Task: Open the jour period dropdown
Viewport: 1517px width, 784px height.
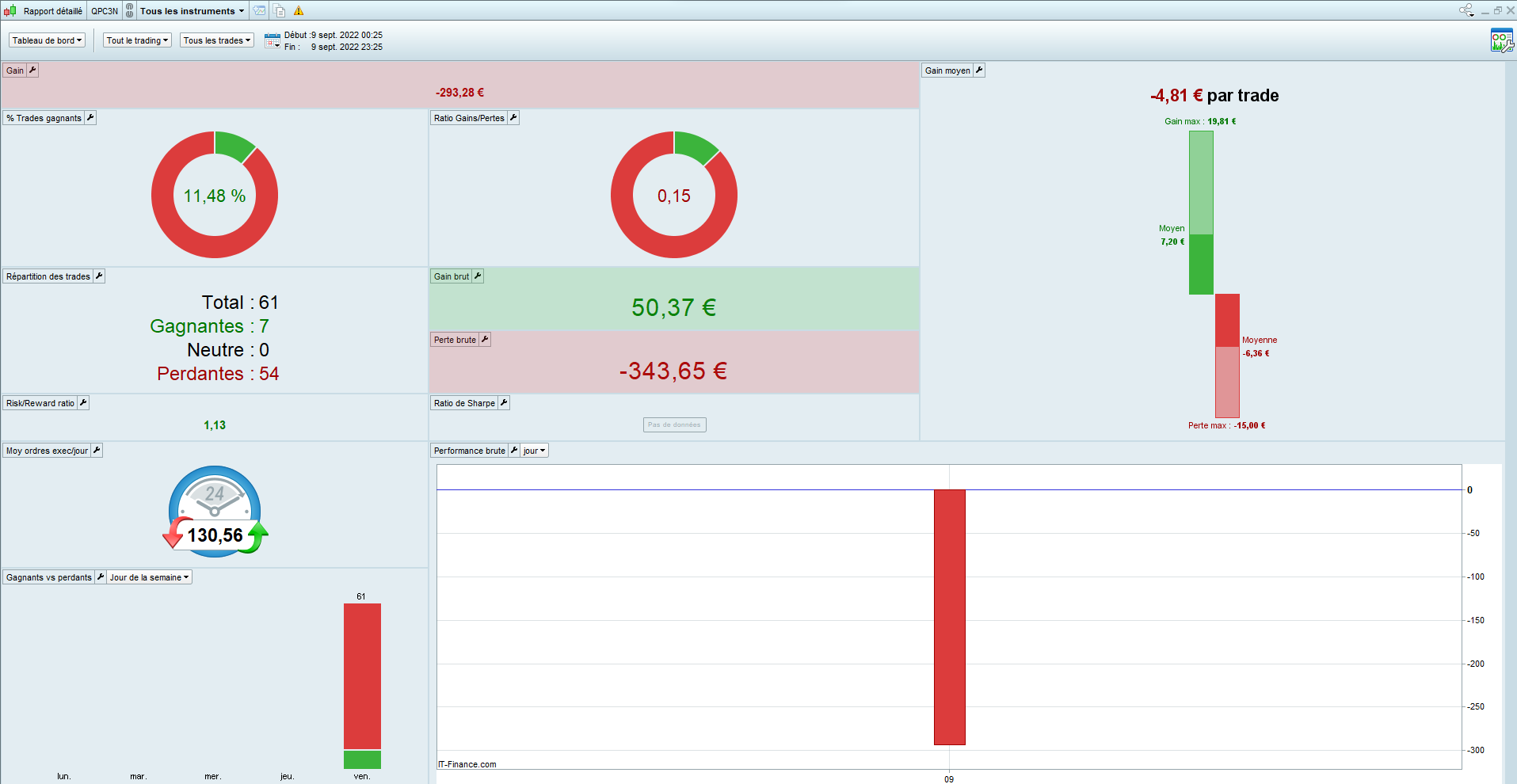Action: (x=535, y=451)
